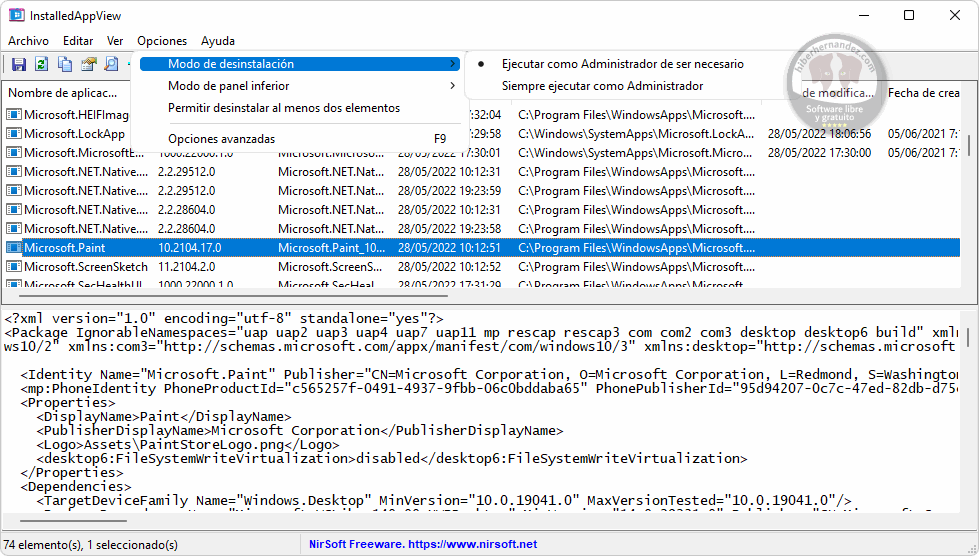Click 'C:\Windows\SystemApps\Microsoft.LockA...' path cell

(636, 134)
